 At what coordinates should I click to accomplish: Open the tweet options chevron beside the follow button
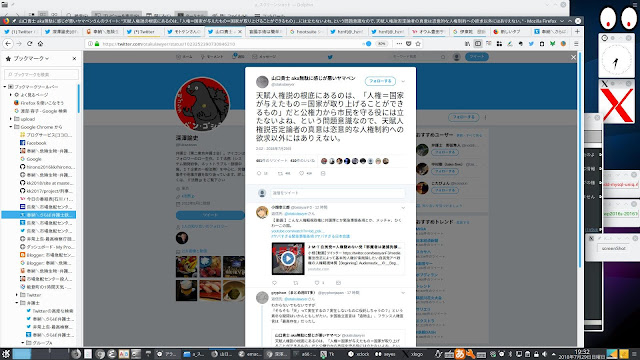tap(403, 81)
